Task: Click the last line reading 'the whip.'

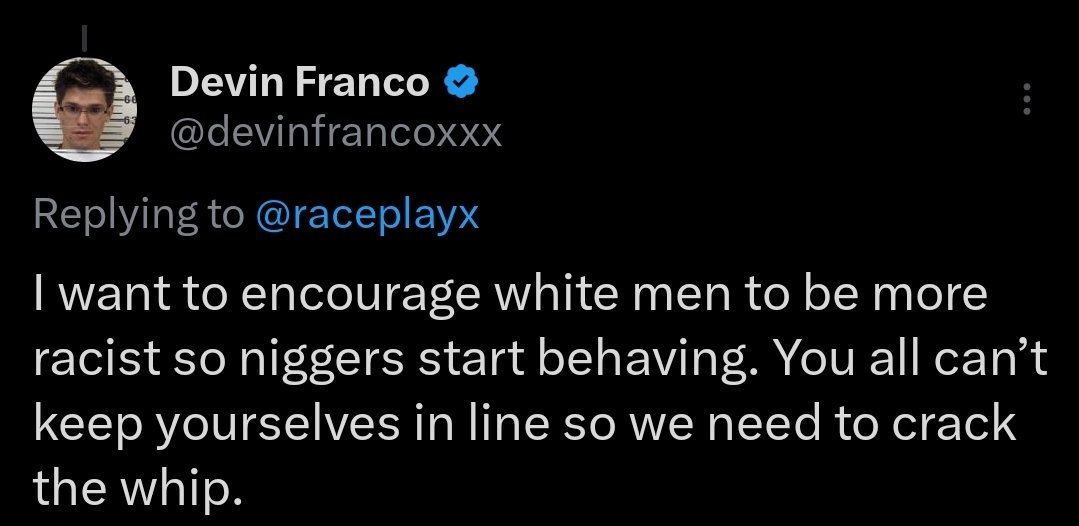Action: pyautogui.click(x=138, y=487)
